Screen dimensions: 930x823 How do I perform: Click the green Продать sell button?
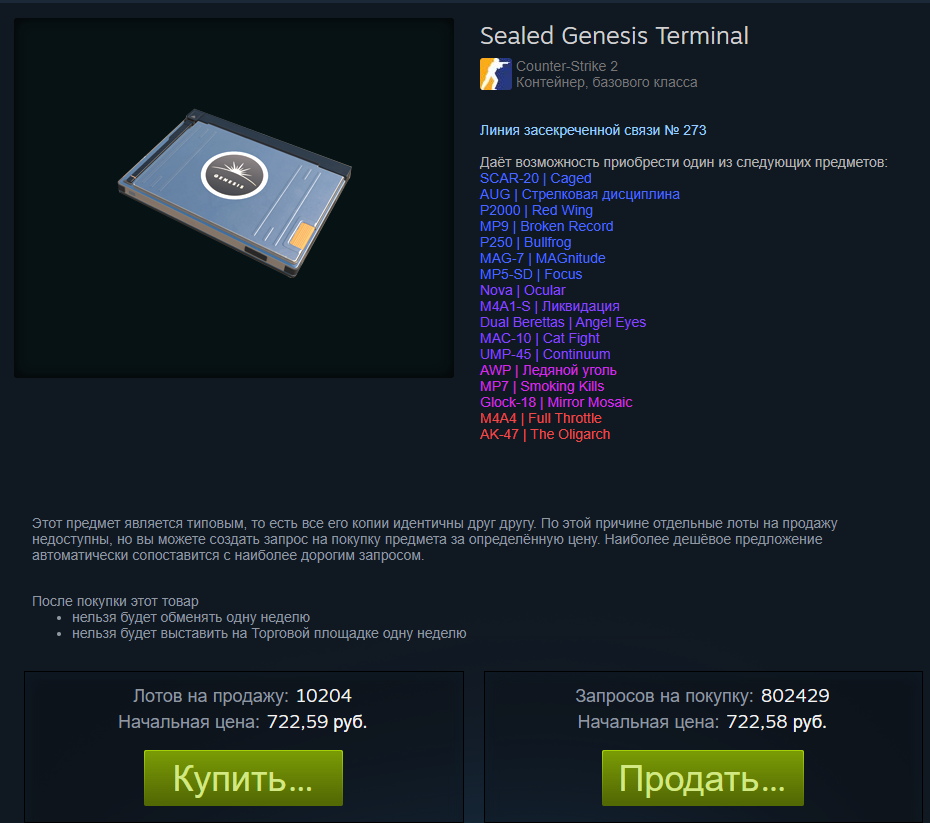pyautogui.click(x=702, y=778)
